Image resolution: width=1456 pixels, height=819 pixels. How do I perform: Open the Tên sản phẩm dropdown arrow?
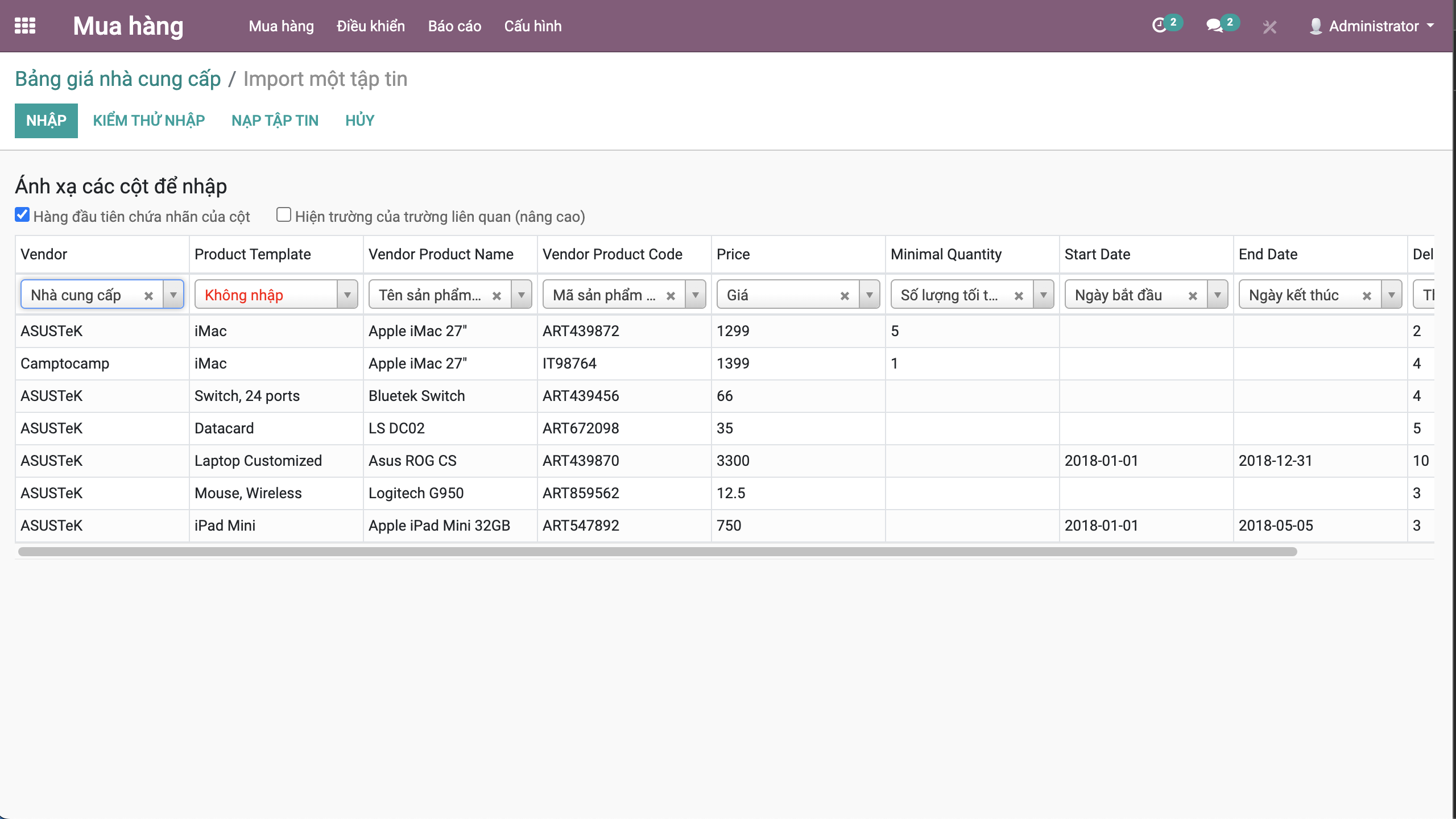521,295
